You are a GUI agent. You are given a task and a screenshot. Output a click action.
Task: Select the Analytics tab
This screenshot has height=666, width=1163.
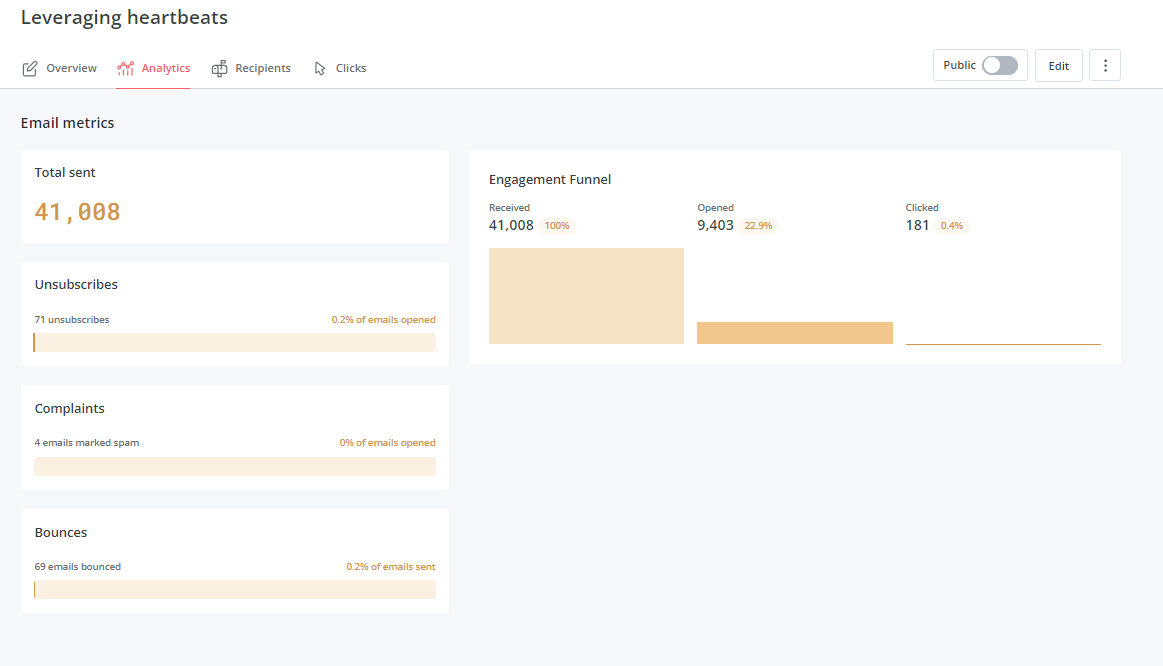click(x=163, y=68)
